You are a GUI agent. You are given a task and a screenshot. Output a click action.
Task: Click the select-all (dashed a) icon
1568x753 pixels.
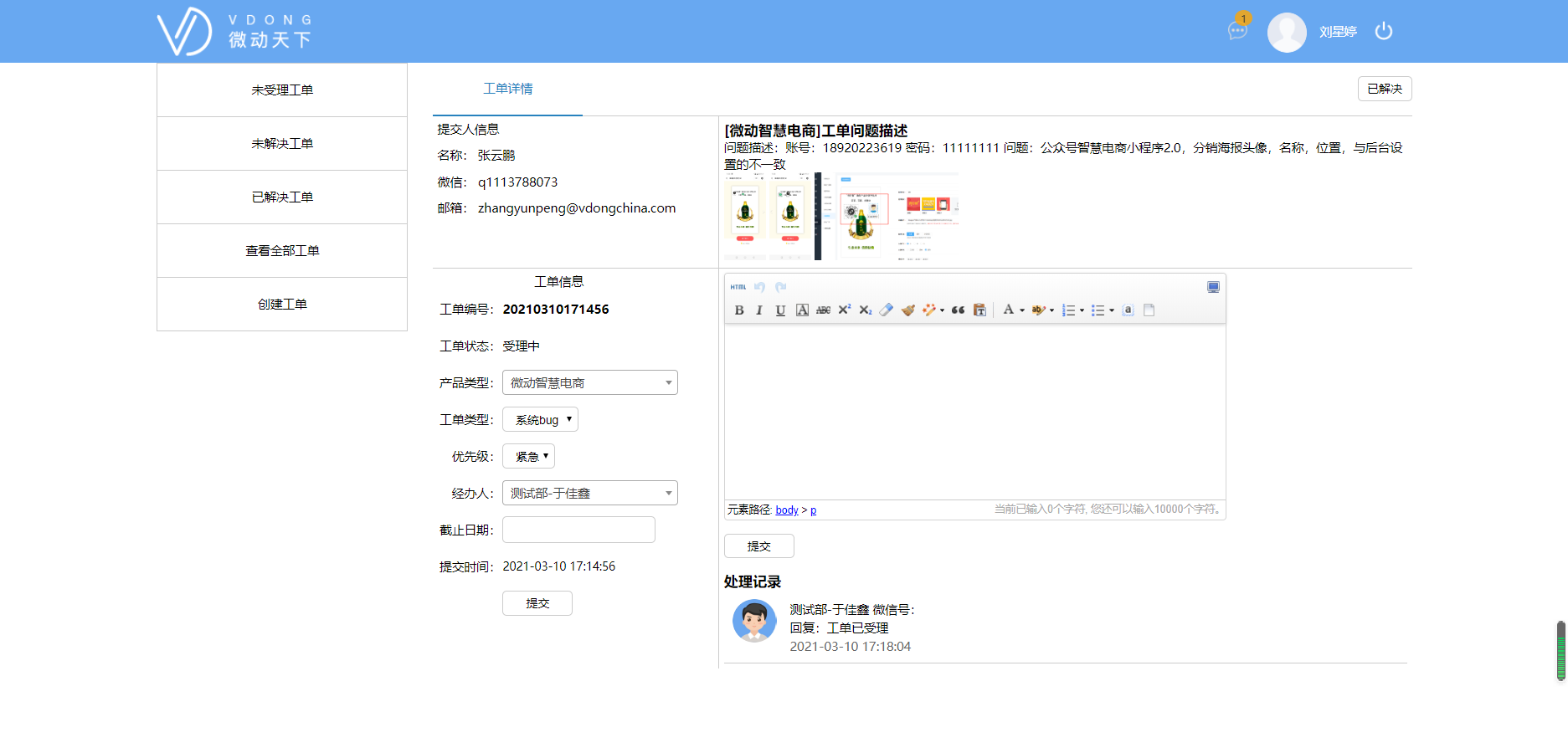click(x=1128, y=310)
